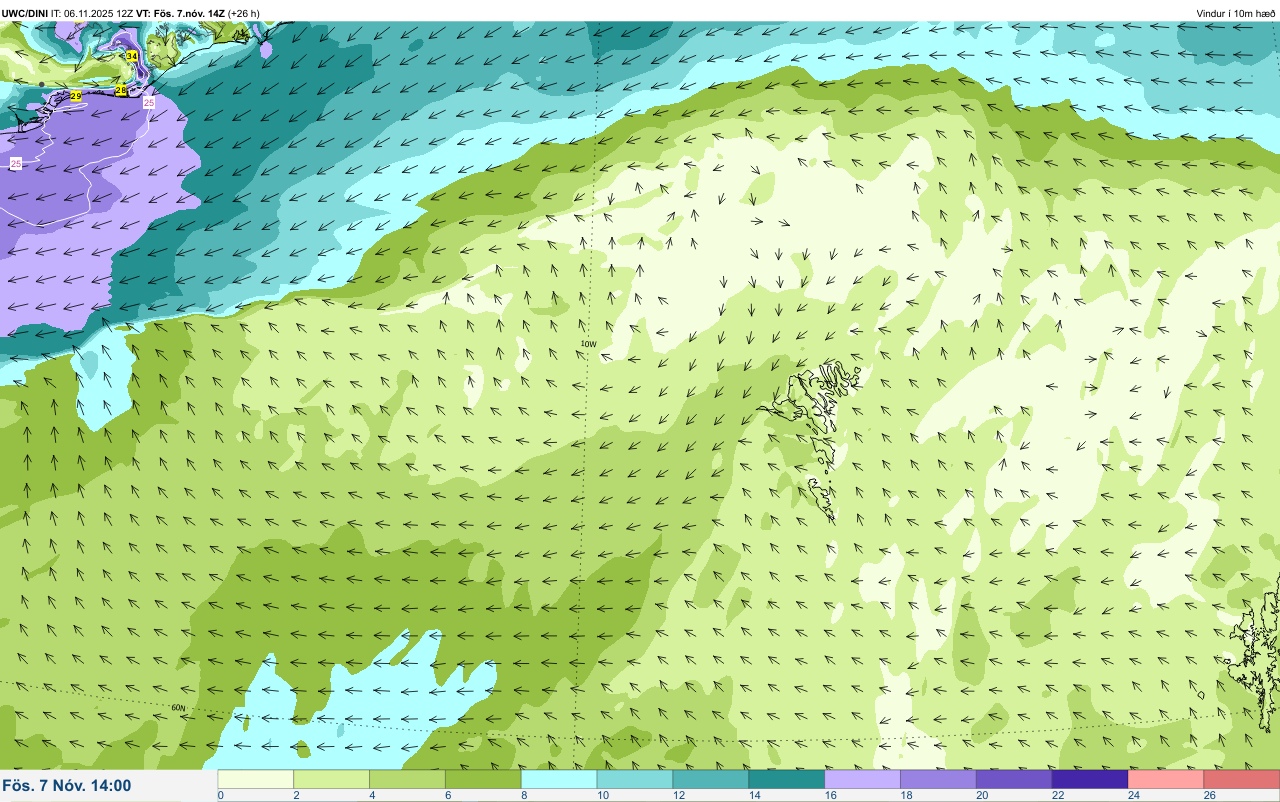Click the 10–12 turquoise legend swatch
1280x802 pixels.
[x=635, y=779]
